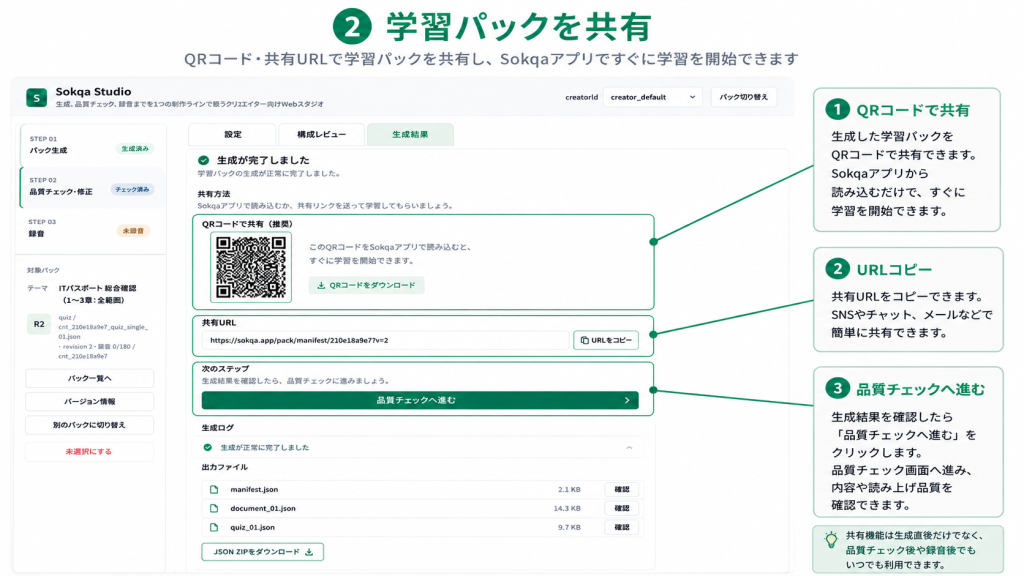Click the green Sokqa Studio logo icon
The image size is (1024, 576).
(x=37, y=97)
